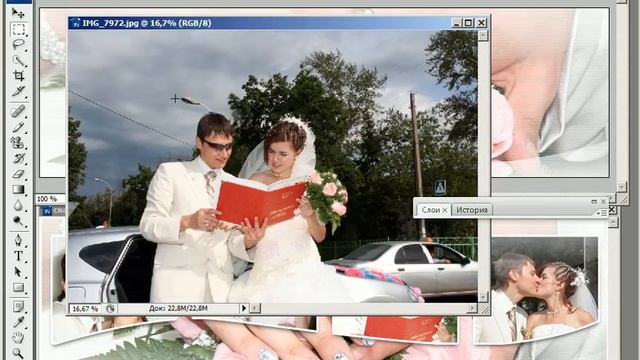640x360 pixels.
Task: Switch to the История tab
Action: pos(472,210)
